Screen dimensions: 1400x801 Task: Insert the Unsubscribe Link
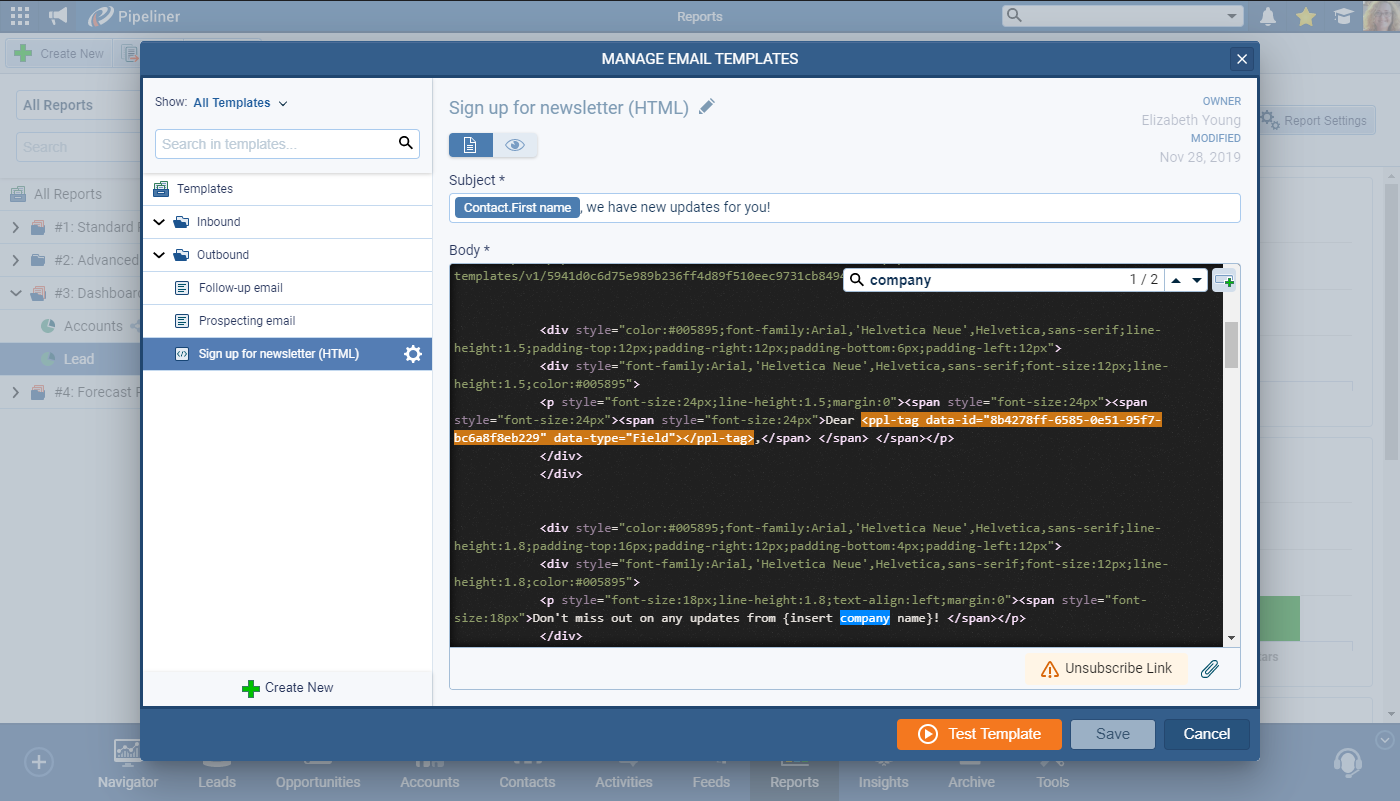(1106, 669)
